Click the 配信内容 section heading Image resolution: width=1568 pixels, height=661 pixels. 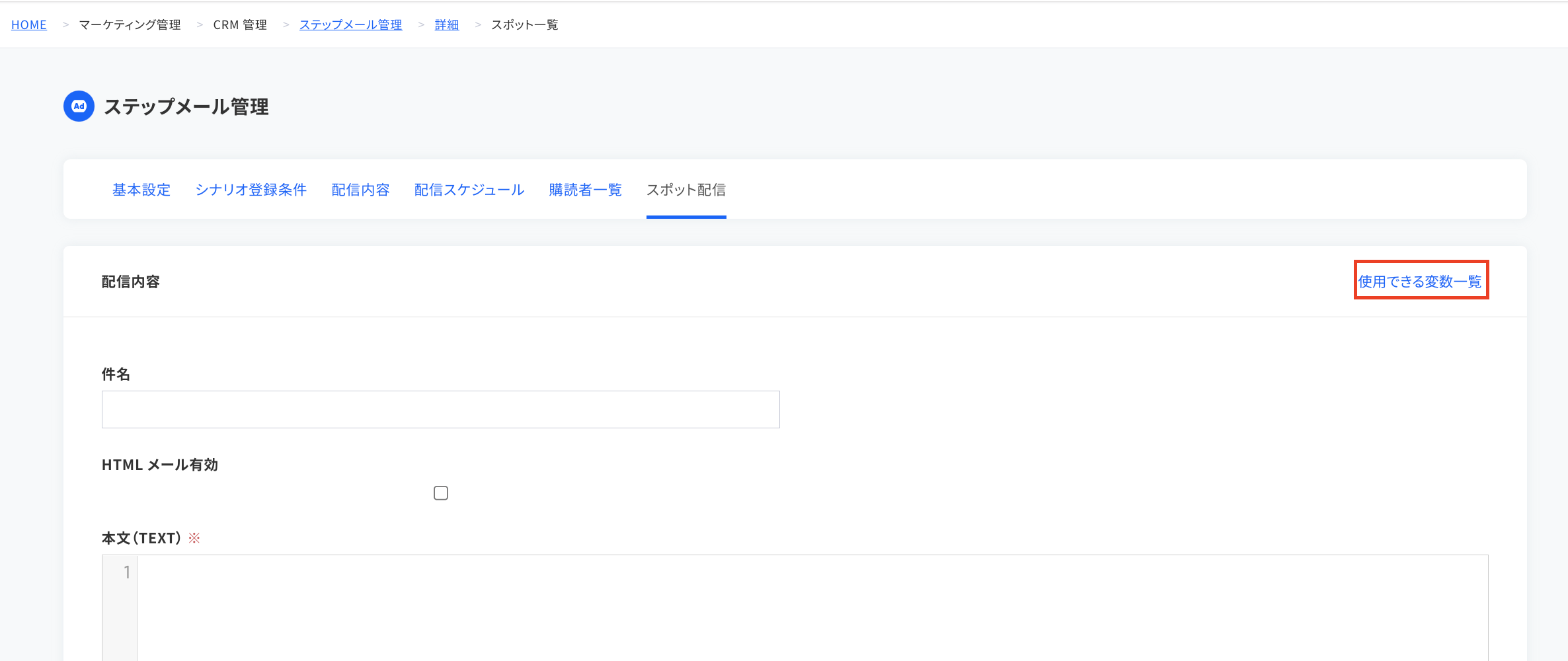pyautogui.click(x=131, y=282)
